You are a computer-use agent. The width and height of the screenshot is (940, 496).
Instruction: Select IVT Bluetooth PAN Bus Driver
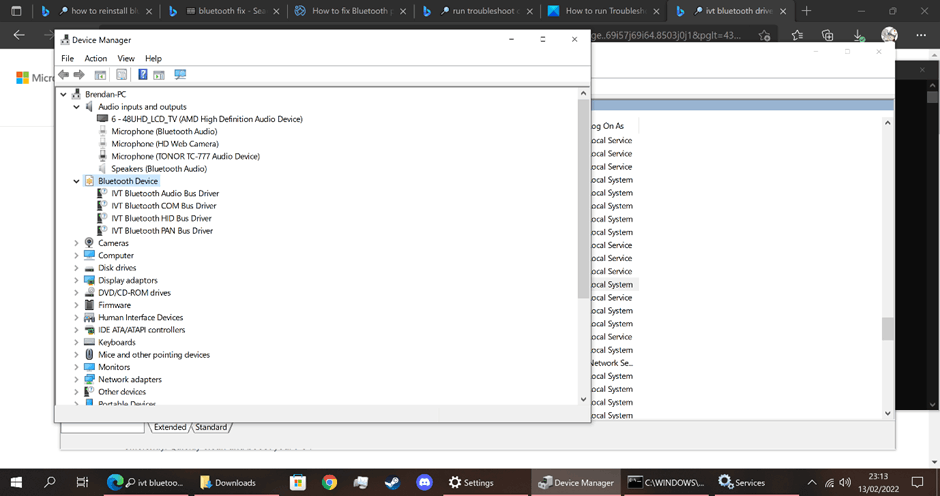pos(162,230)
